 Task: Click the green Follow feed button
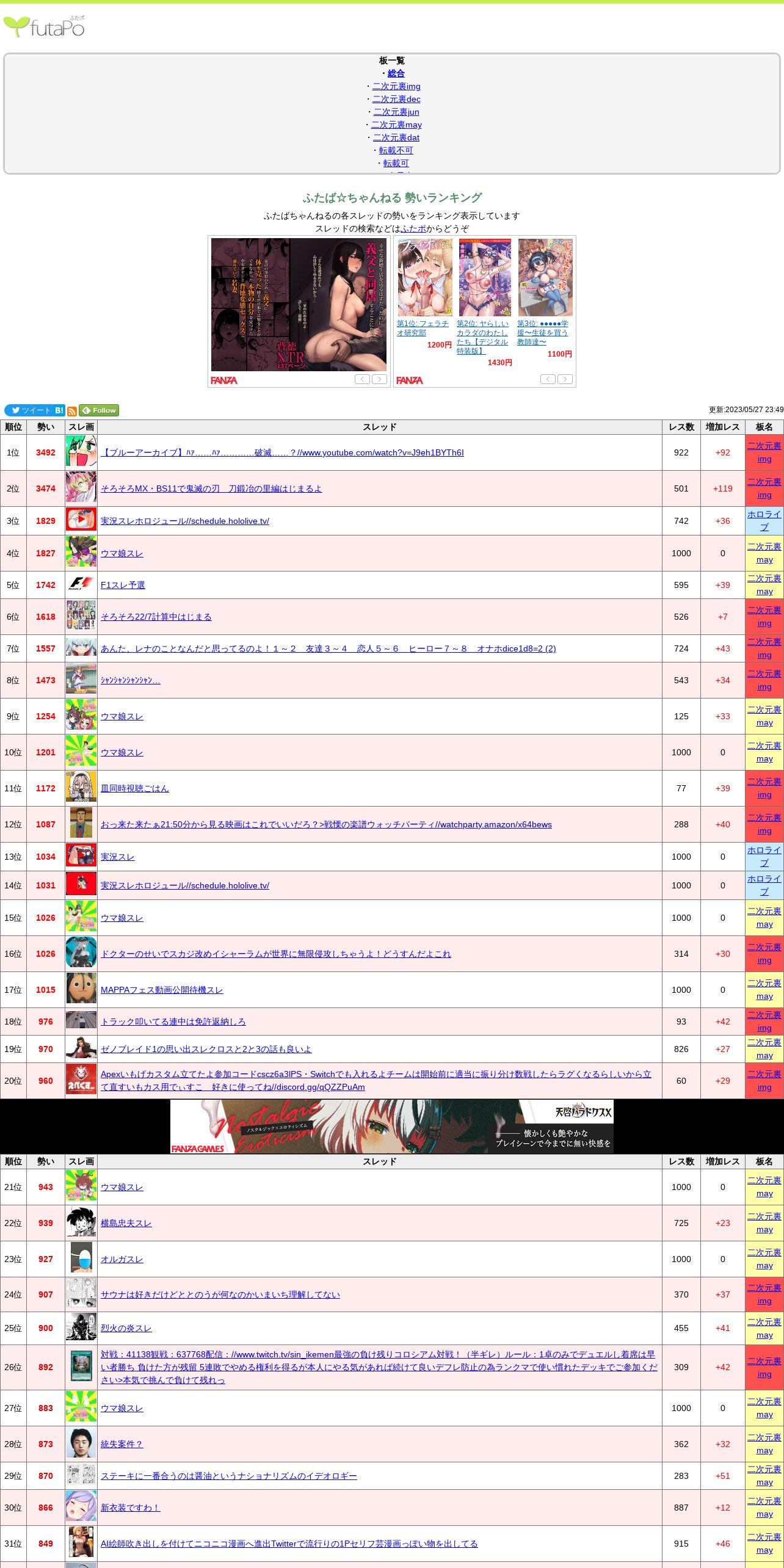pyautogui.click(x=99, y=410)
